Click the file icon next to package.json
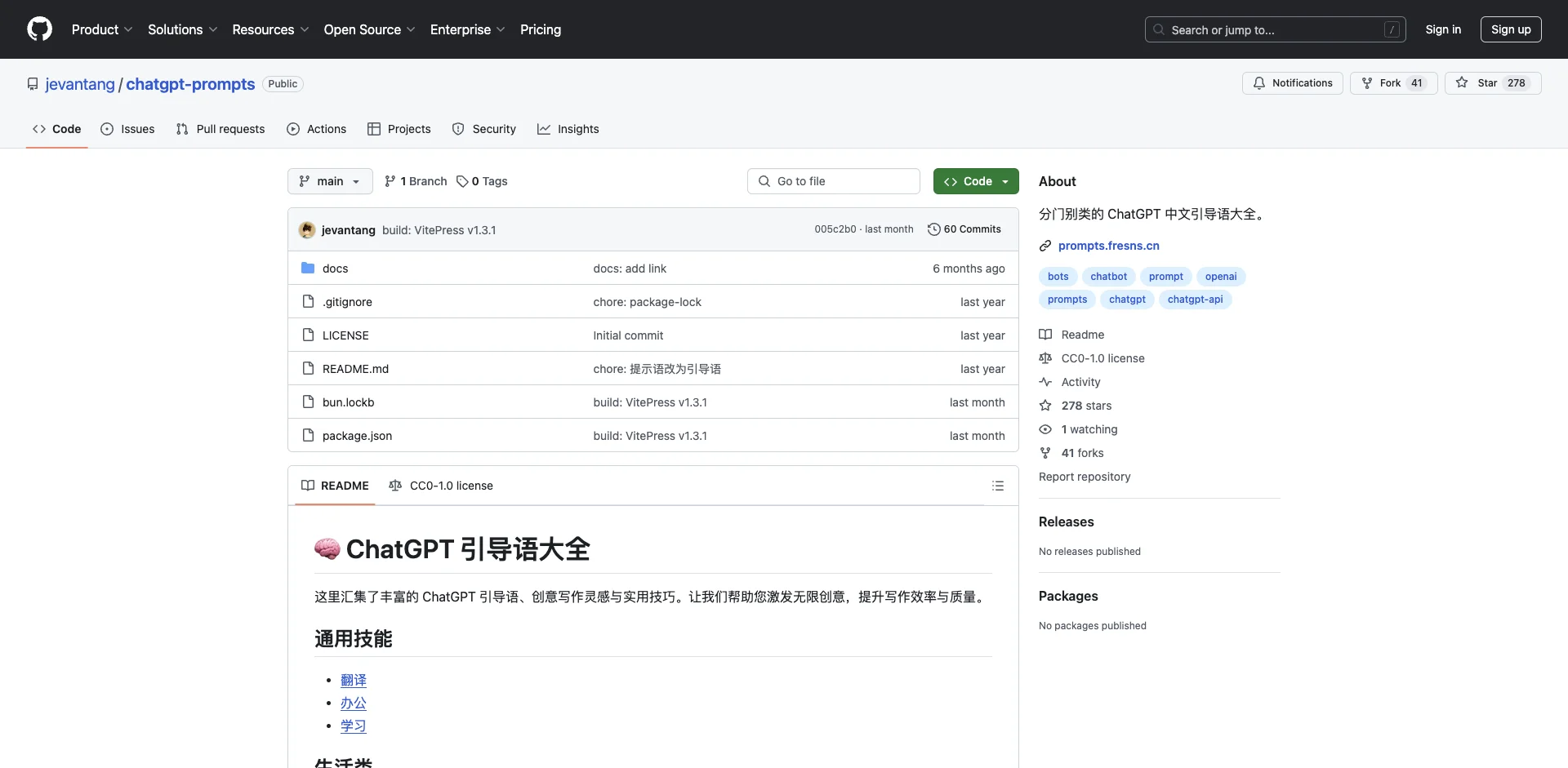Viewport: 1568px width, 768px height. tap(308, 435)
